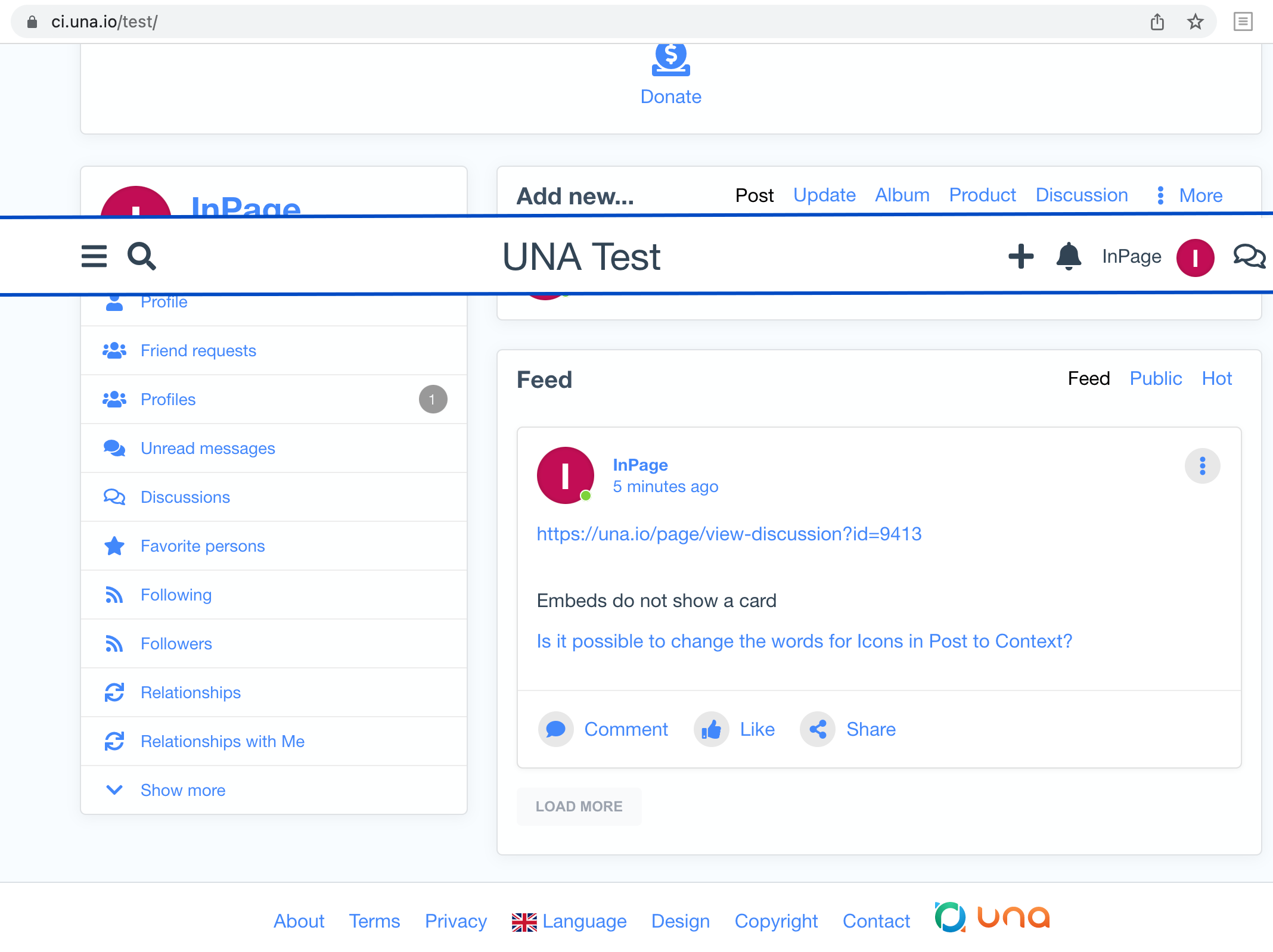Click the Profiles counter badge
Viewport: 1273px width, 952px height.
click(x=433, y=399)
